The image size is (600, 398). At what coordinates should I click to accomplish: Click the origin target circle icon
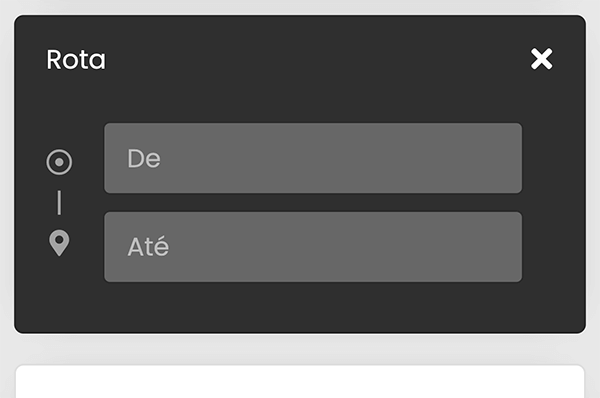[x=59, y=162]
